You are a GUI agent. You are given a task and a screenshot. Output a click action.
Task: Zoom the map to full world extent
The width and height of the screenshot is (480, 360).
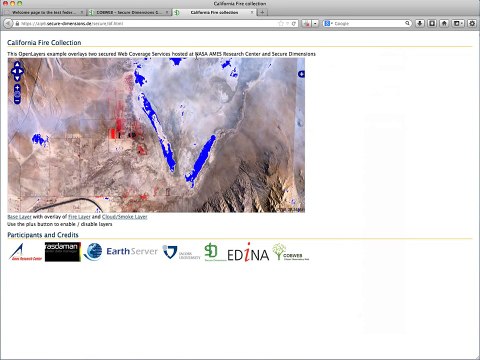pyautogui.click(x=17, y=94)
